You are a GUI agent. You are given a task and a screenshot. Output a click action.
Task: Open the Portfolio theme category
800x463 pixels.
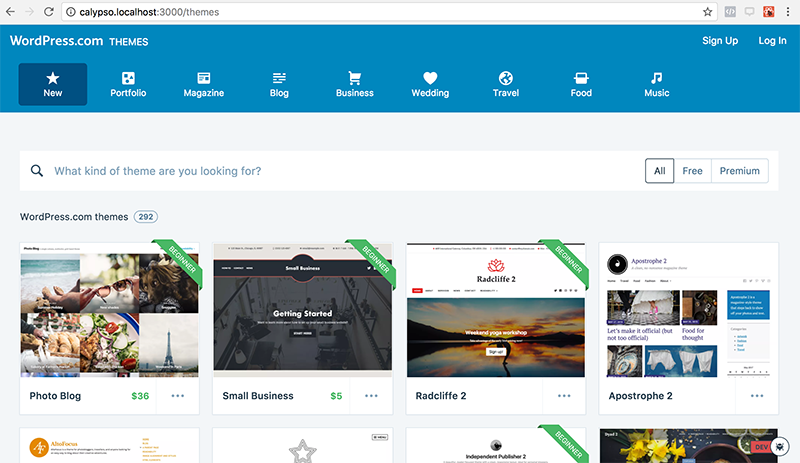click(x=128, y=84)
